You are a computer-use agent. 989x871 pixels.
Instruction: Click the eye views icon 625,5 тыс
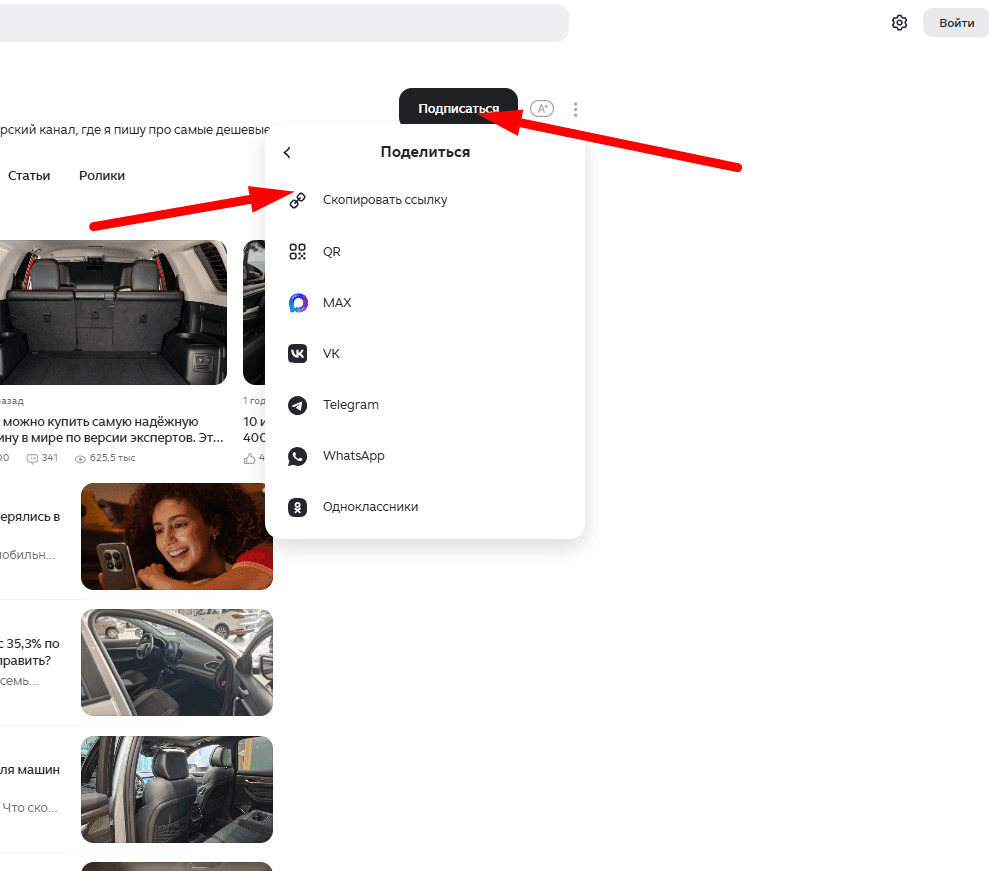(80, 459)
